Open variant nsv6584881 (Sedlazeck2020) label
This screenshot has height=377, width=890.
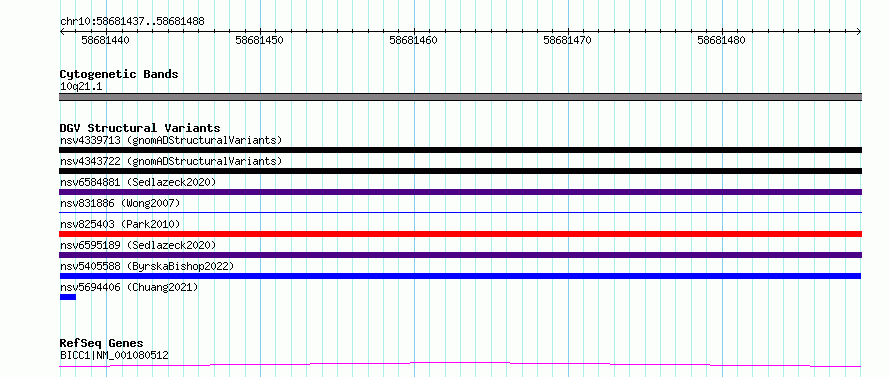138,182
